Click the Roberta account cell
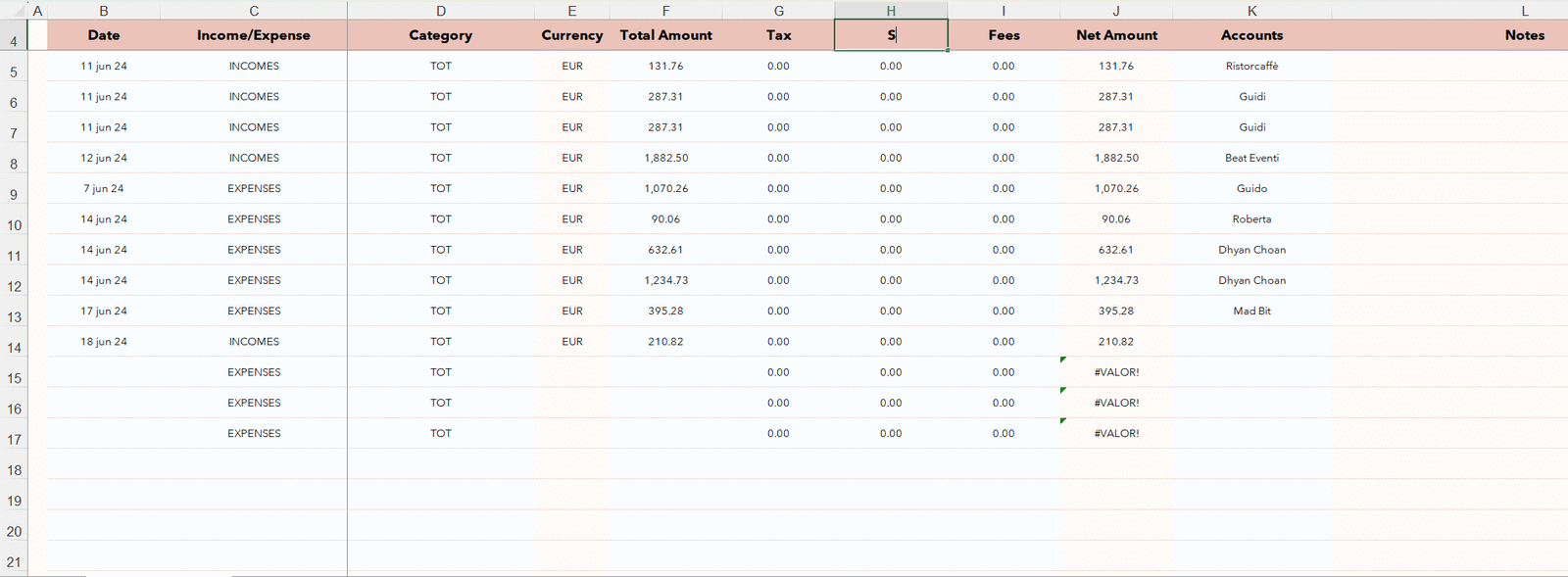 point(1251,219)
